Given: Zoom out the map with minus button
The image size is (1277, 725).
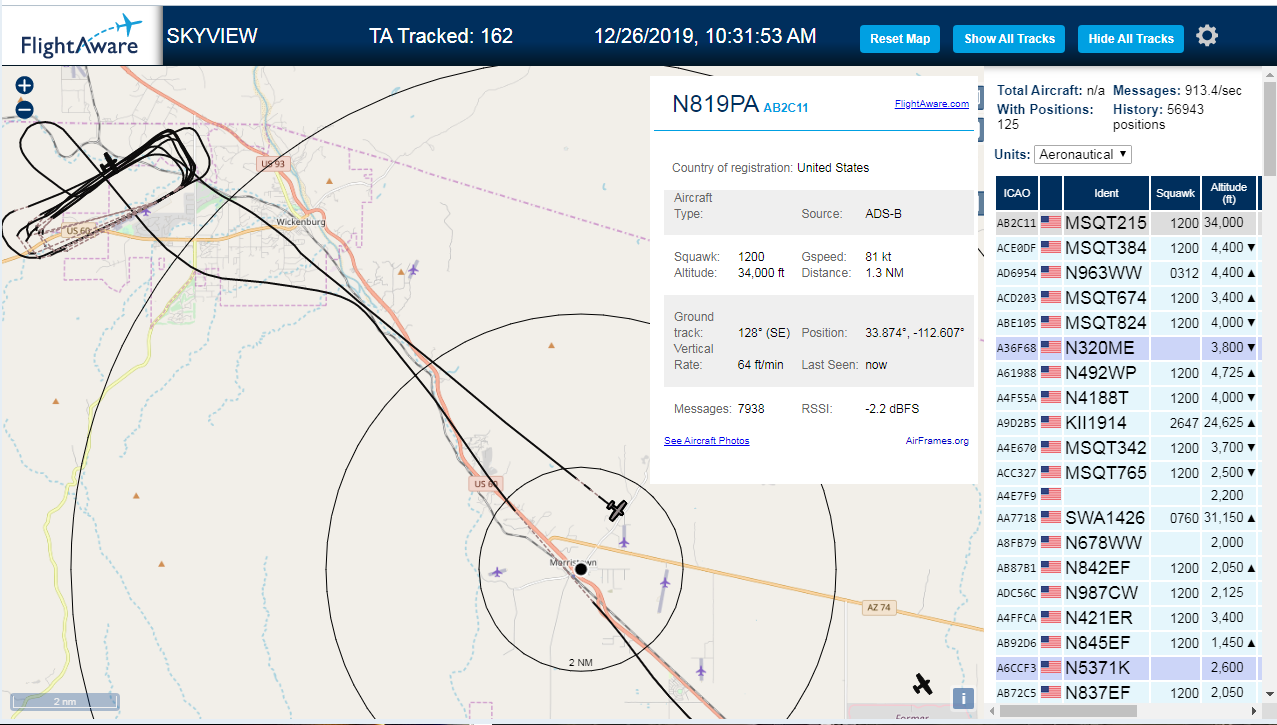Looking at the screenshot, I should (25, 109).
